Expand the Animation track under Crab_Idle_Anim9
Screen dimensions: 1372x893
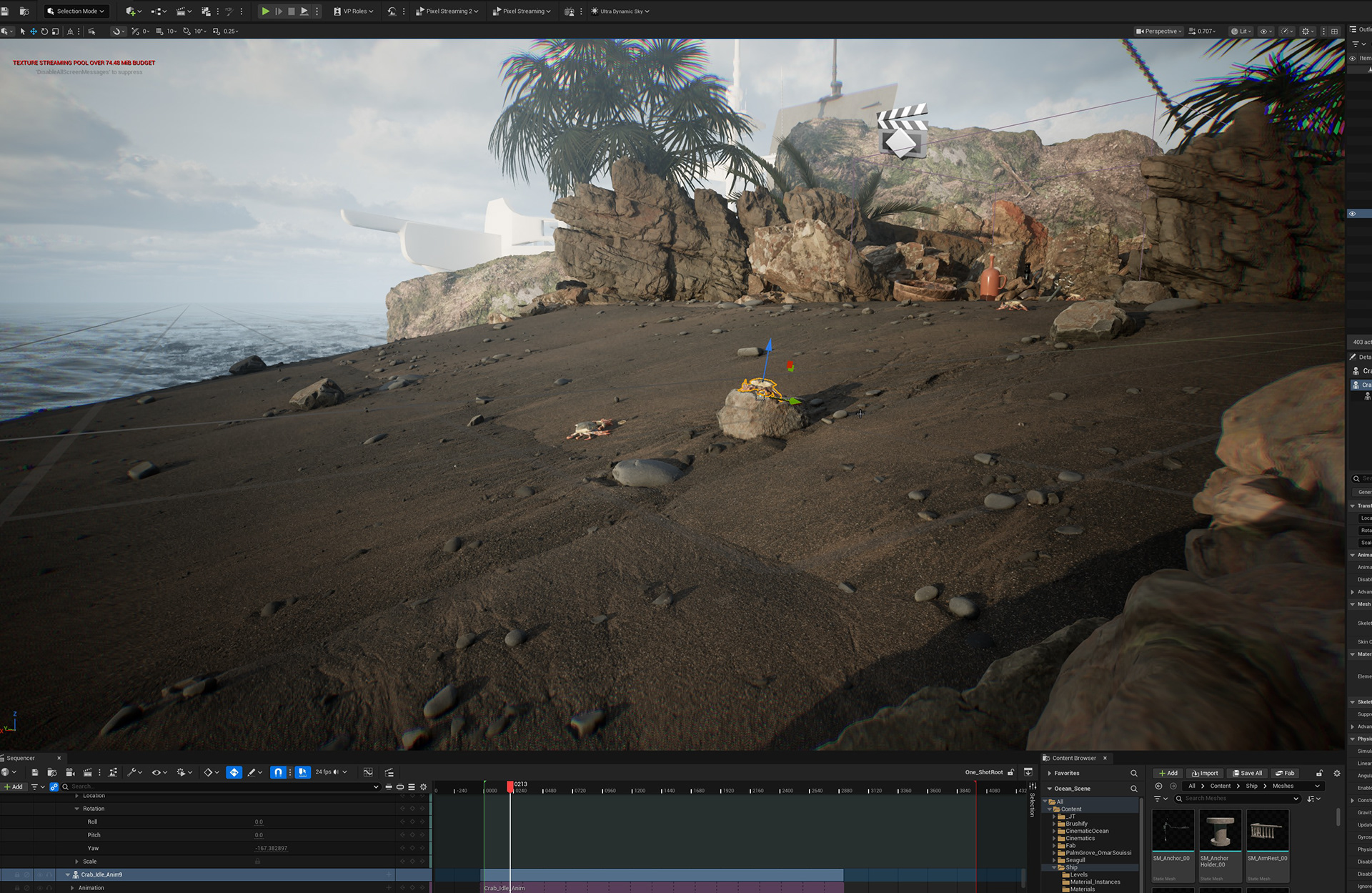pos(72,888)
